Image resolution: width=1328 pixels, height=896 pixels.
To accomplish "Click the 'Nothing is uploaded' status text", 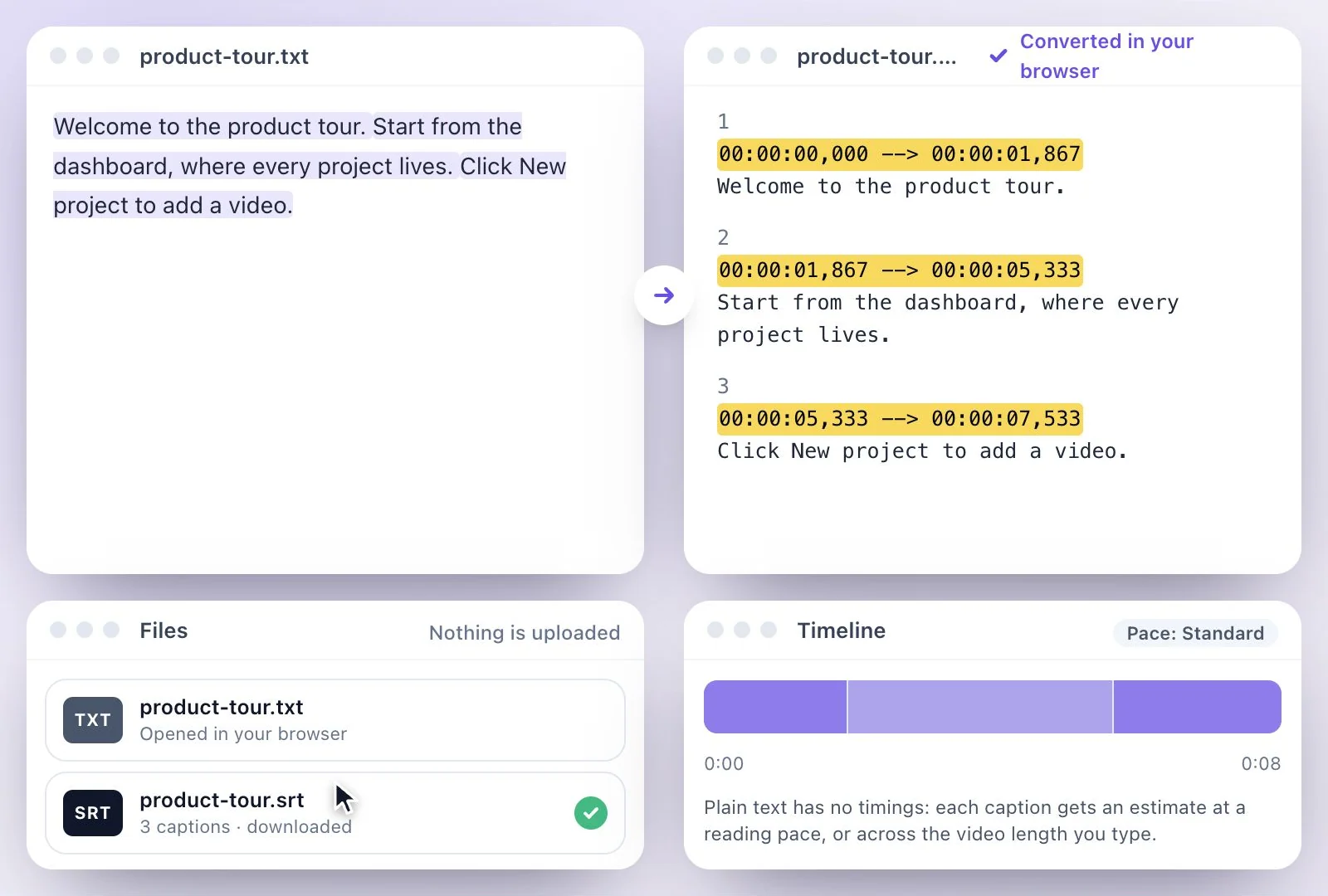I will [525, 633].
